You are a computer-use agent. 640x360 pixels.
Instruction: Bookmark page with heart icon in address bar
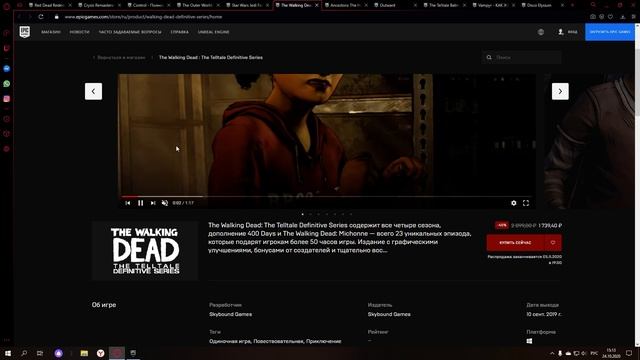click(x=610, y=17)
